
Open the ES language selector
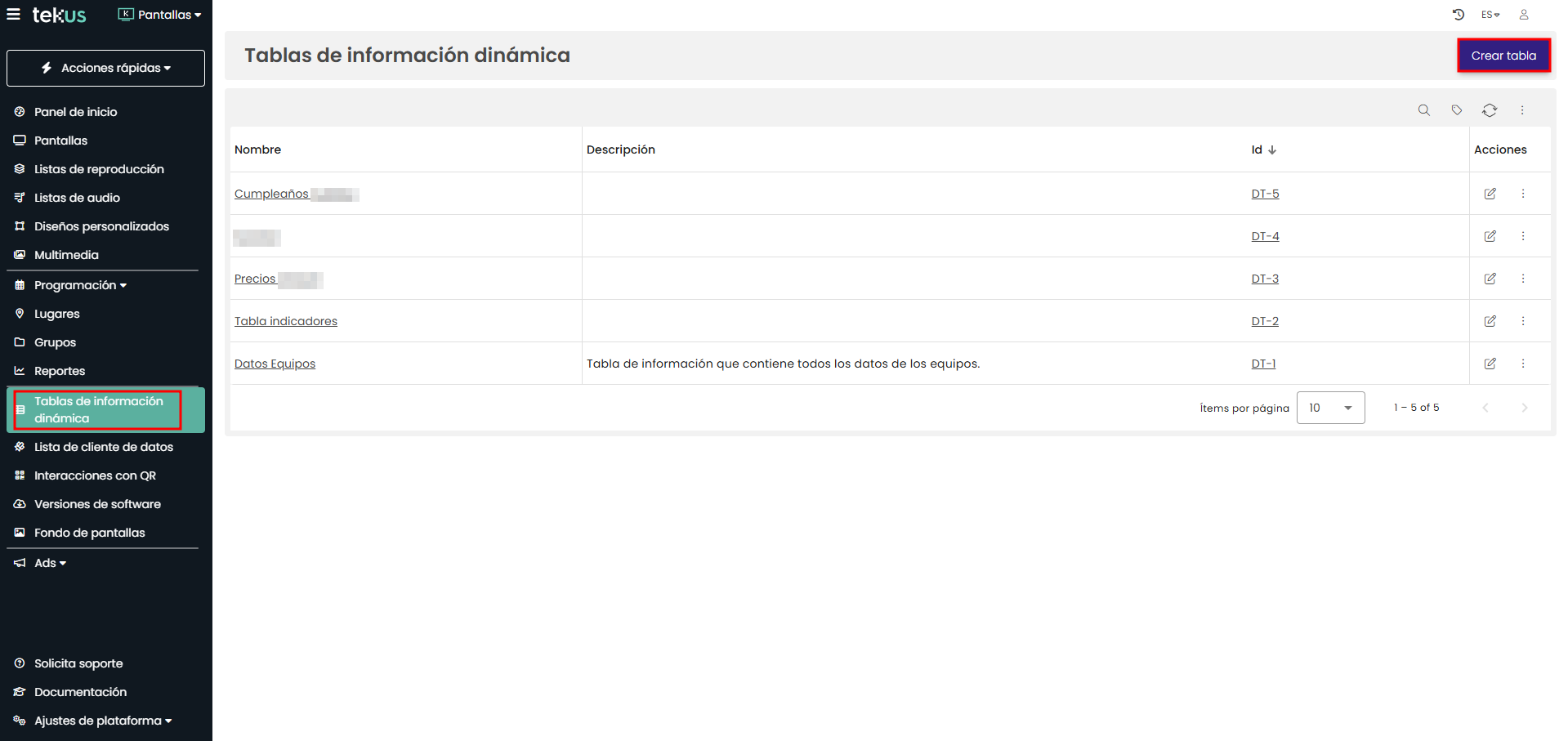1490,15
